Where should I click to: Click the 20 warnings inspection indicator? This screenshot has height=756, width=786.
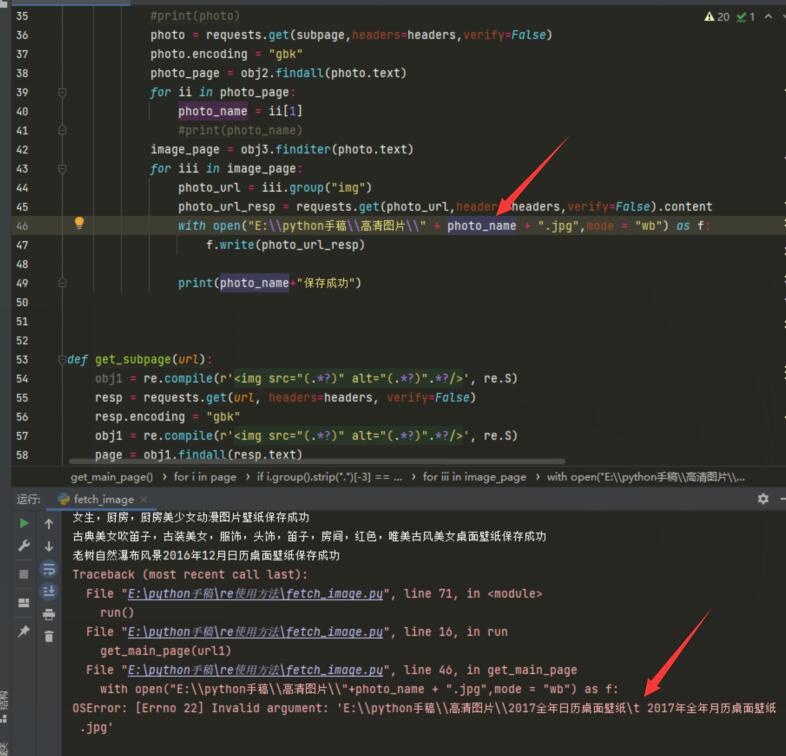tap(718, 17)
